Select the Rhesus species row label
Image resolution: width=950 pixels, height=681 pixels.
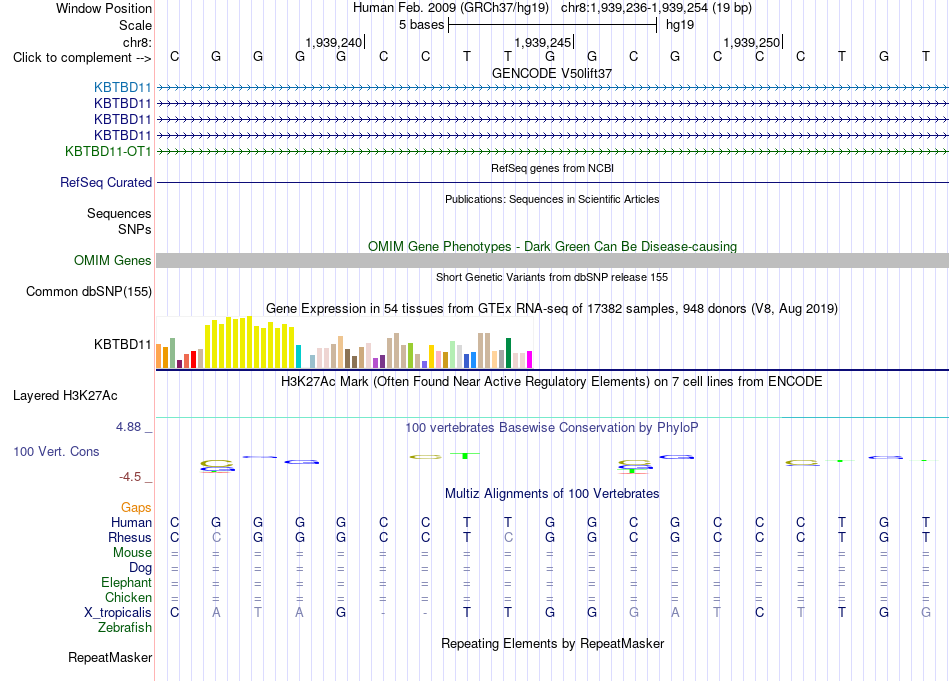click(130, 537)
